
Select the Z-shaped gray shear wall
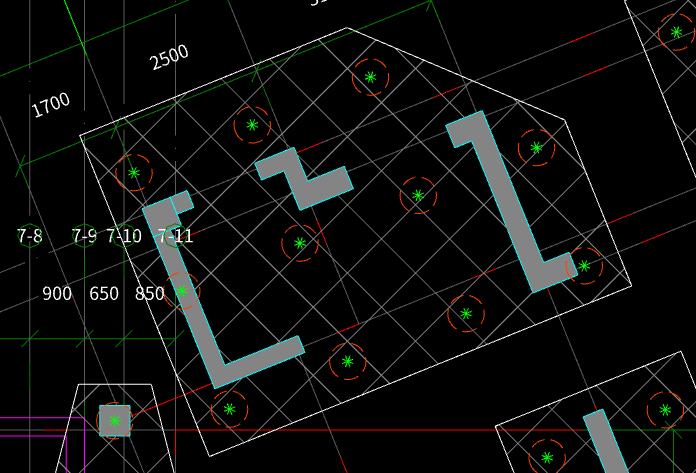click(x=304, y=180)
